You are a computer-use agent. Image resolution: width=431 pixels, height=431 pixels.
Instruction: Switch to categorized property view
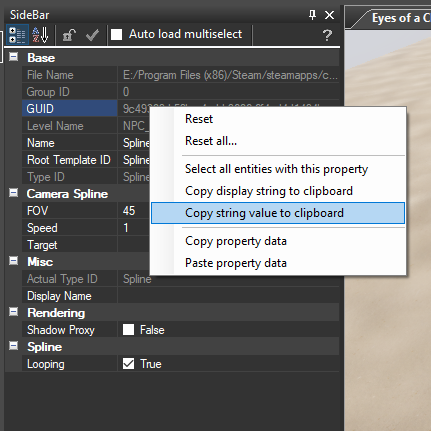point(17,35)
